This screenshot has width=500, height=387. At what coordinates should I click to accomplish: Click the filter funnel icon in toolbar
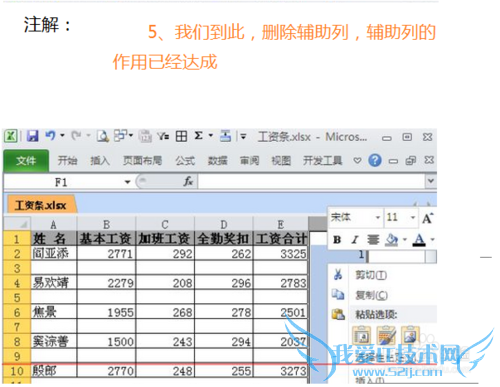click(163, 136)
